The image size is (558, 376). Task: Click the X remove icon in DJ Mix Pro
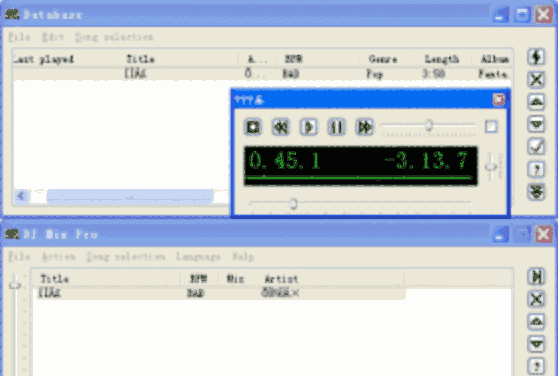[x=536, y=299]
